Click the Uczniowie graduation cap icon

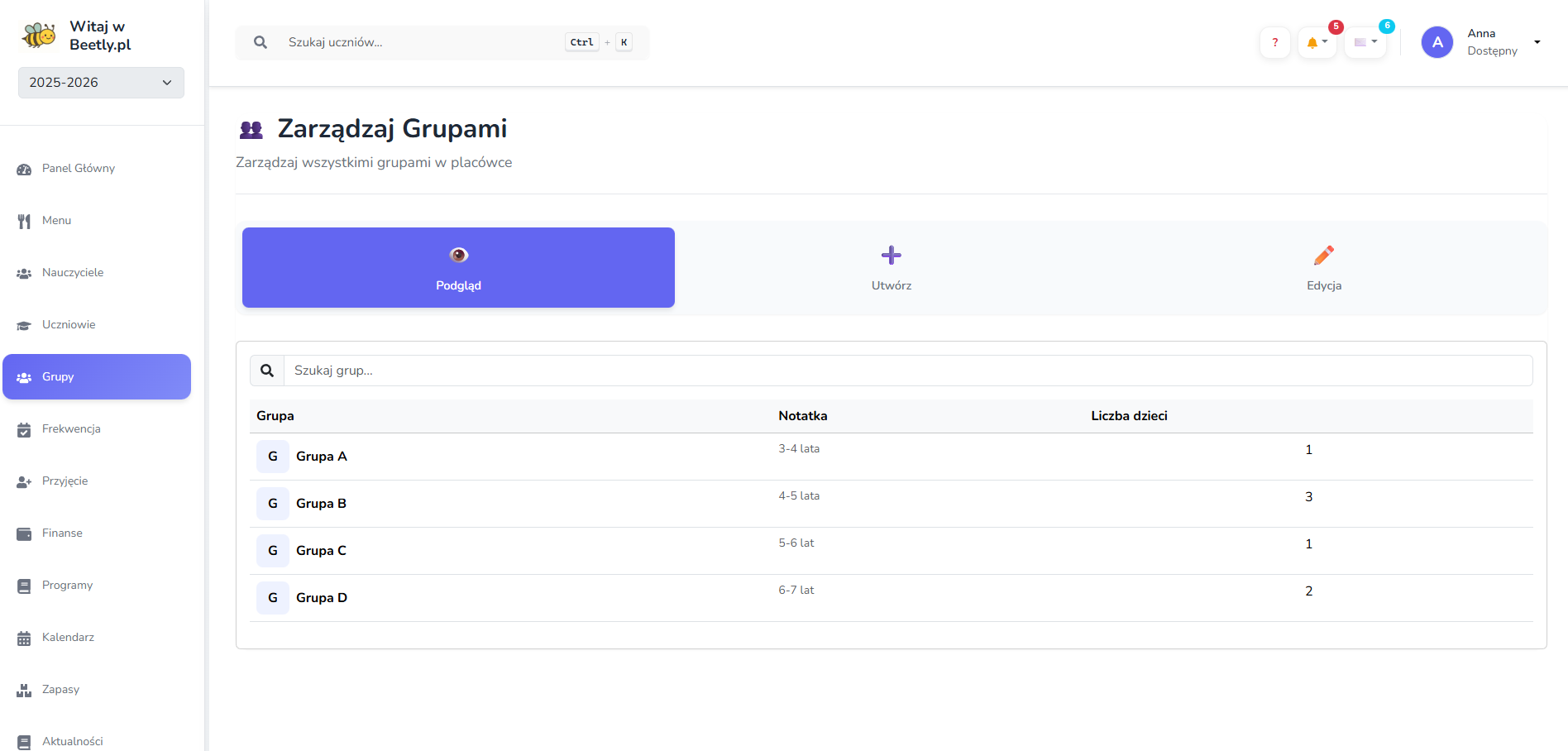(x=23, y=325)
